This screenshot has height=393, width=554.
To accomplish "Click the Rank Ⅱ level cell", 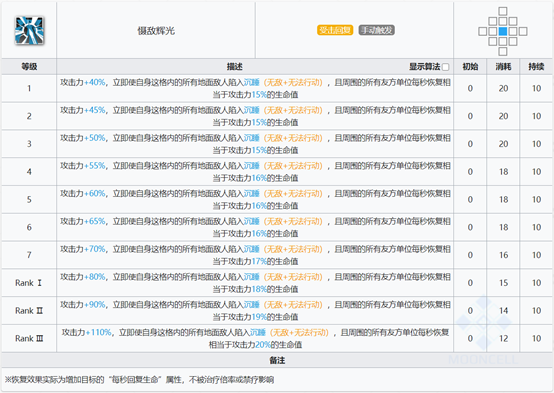I will [x=29, y=311].
